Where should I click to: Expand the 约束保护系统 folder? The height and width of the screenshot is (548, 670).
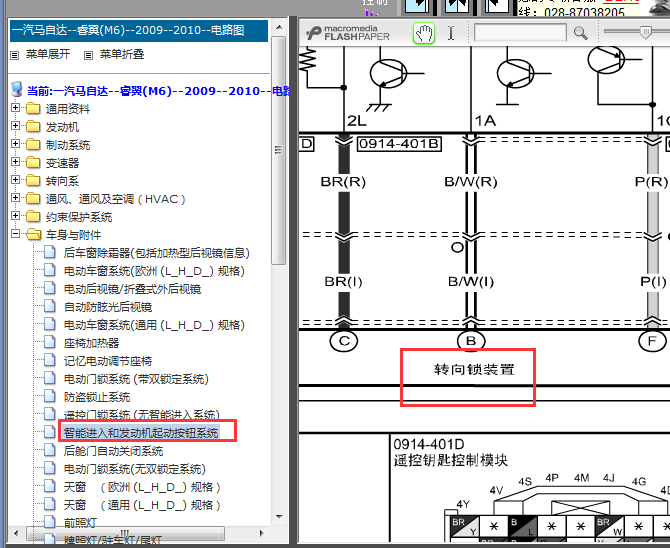tap(15, 215)
